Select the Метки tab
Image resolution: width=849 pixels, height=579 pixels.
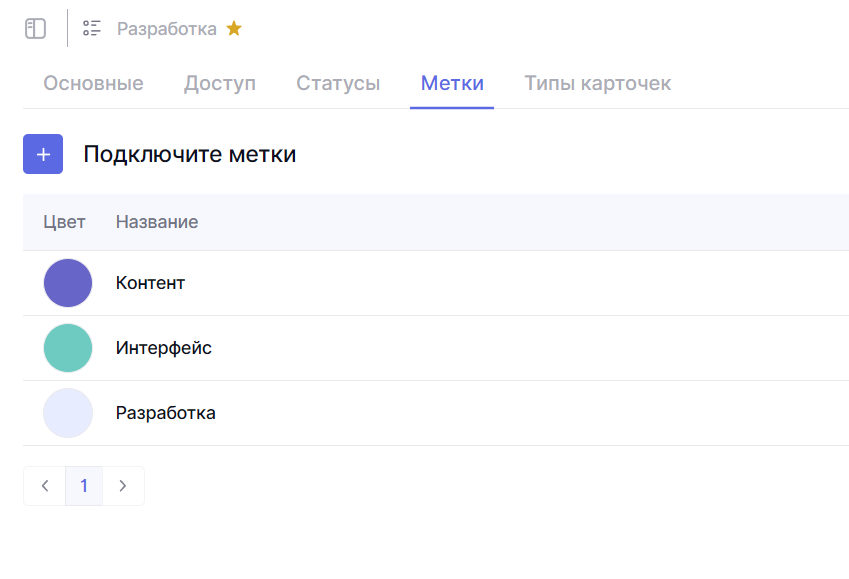[x=452, y=84]
